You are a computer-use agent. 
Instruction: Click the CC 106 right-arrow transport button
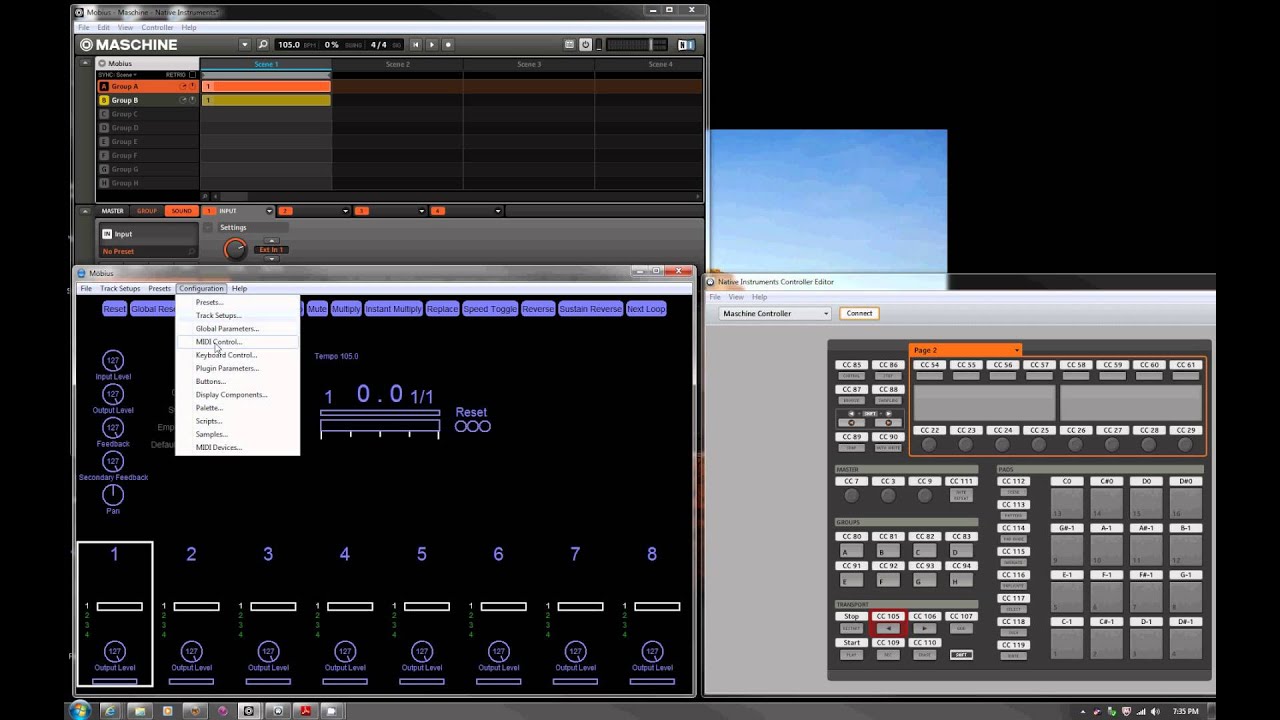(x=925, y=628)
